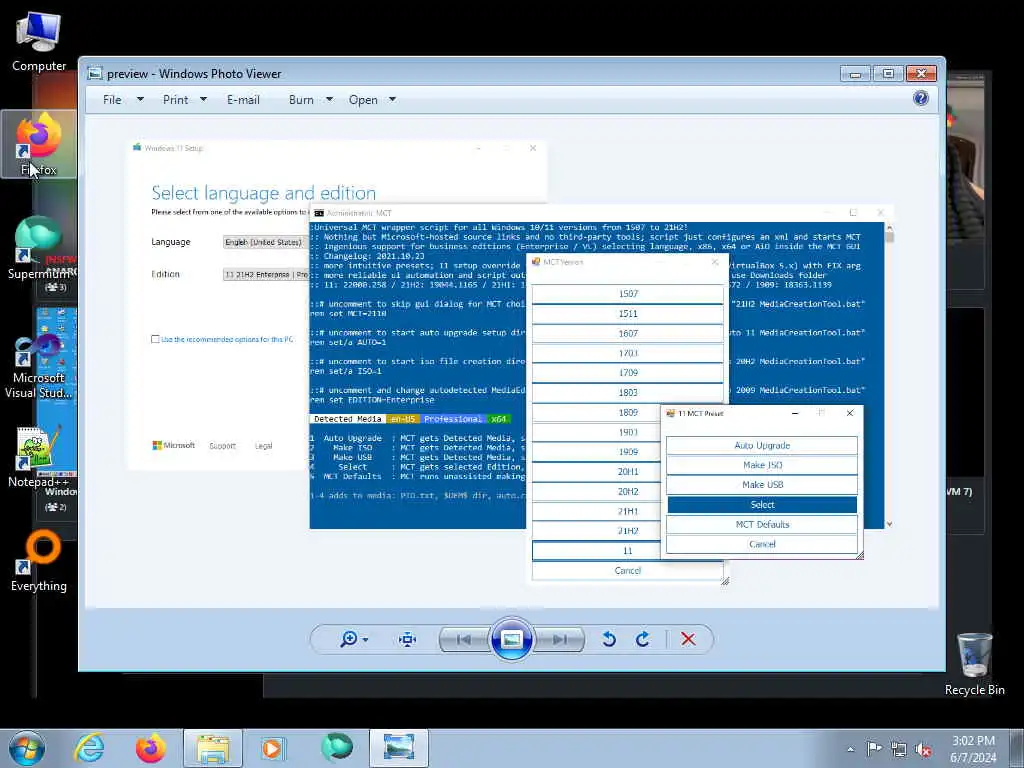Click the '1507' version shown in the photo
This screenshot has width=1024, height=768.
pyautogui.click(x=628, y=294)
